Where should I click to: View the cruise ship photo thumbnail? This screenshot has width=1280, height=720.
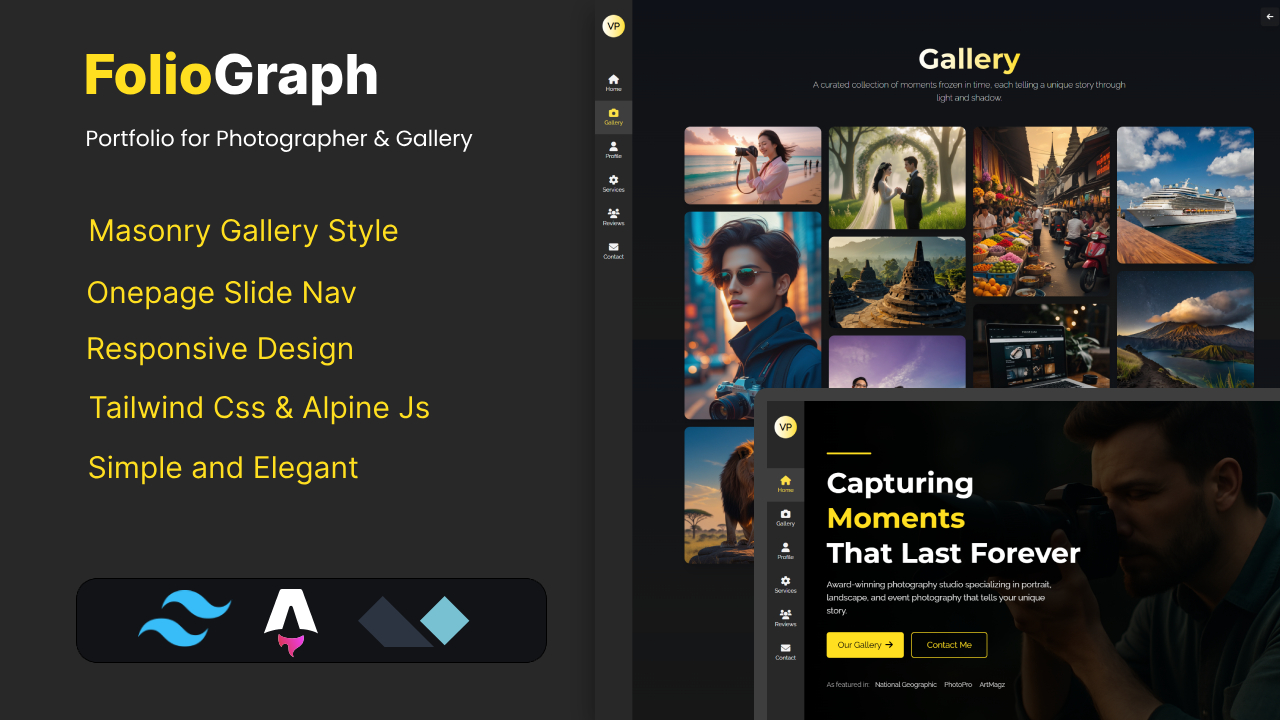(x=1185, y=195)
